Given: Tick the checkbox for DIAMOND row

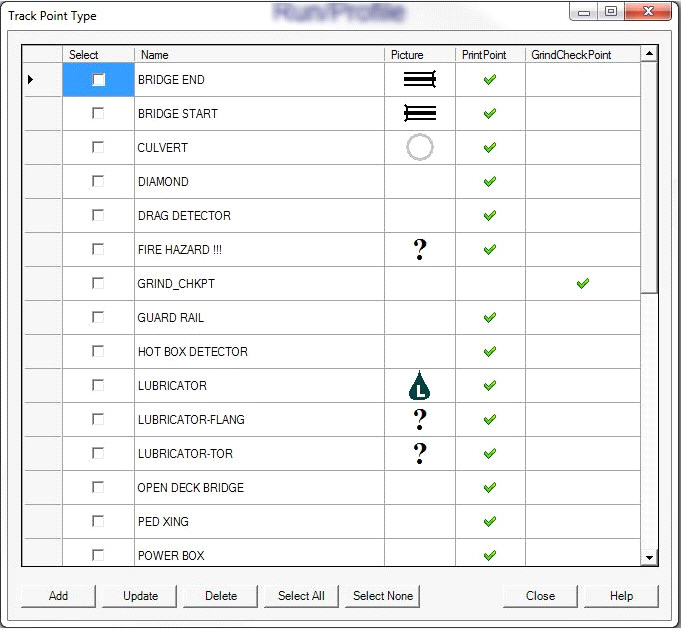Looking at the screenshot, I should point(98,182).
